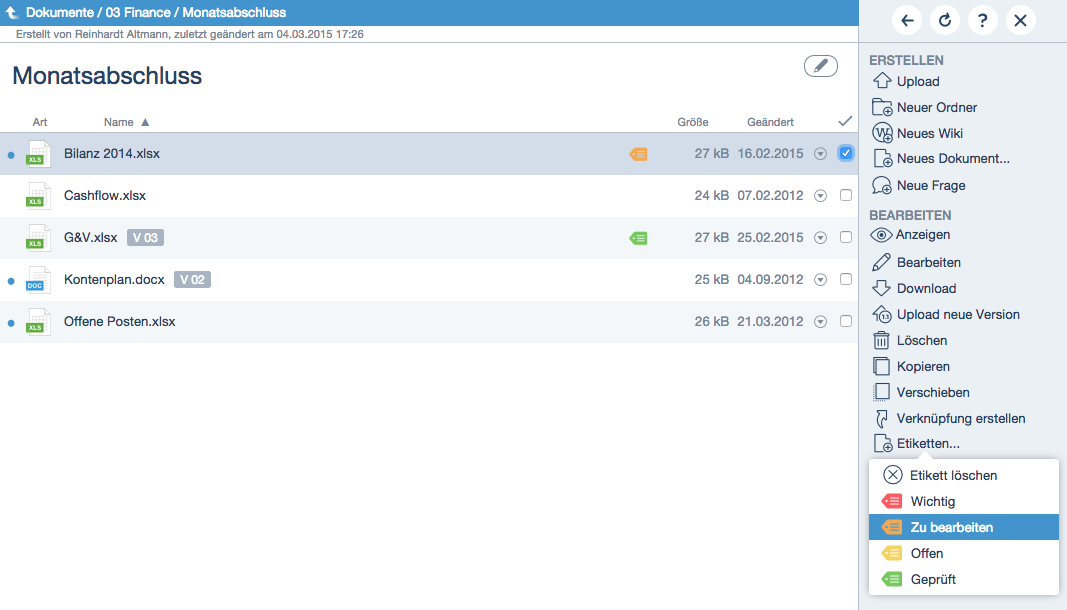1067x610 pixels.
Task: Open help with the question mark icon
Action: tap(983, 20)
